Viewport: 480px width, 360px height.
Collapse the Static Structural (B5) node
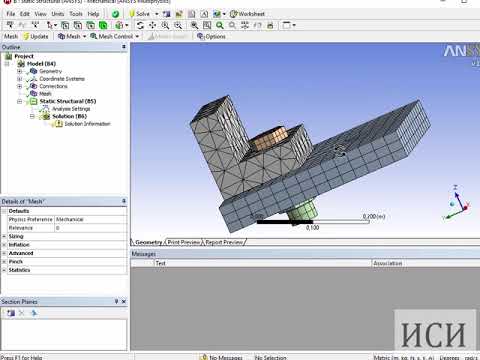click(20, 101)
